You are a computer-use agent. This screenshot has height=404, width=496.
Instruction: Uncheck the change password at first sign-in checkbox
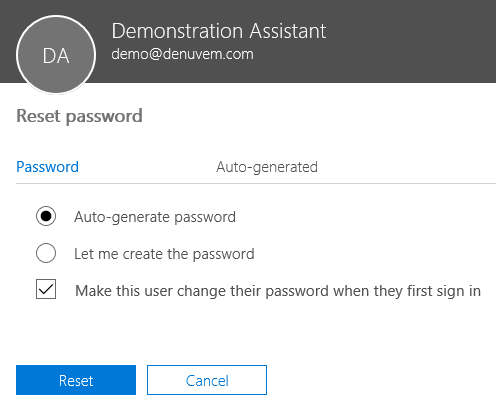click(x=46, y=289)
